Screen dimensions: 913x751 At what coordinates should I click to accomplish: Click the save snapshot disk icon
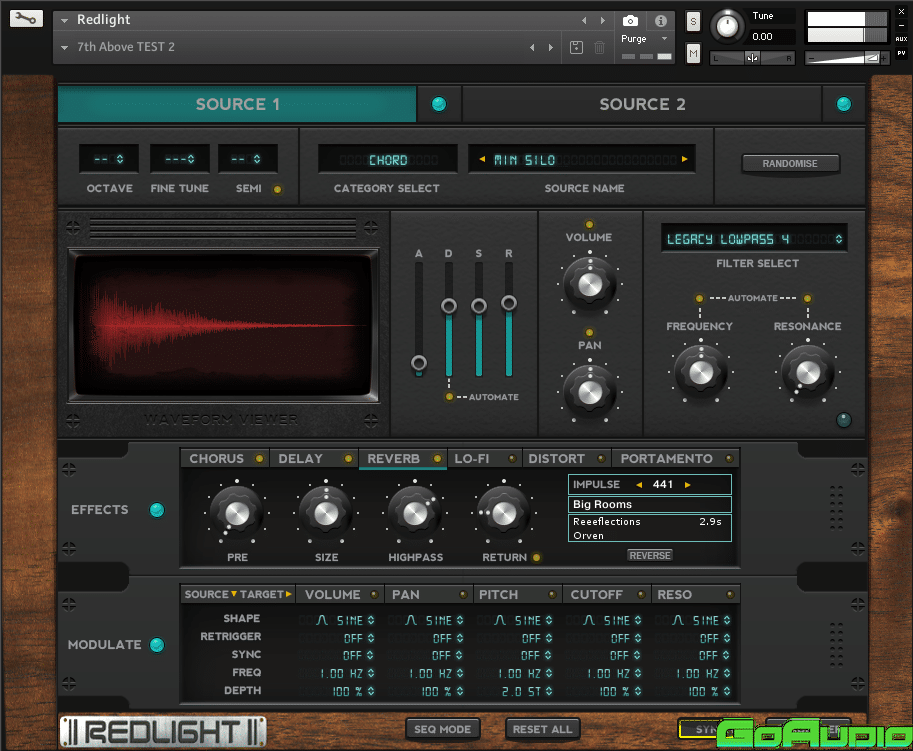[x=576, y=47]
